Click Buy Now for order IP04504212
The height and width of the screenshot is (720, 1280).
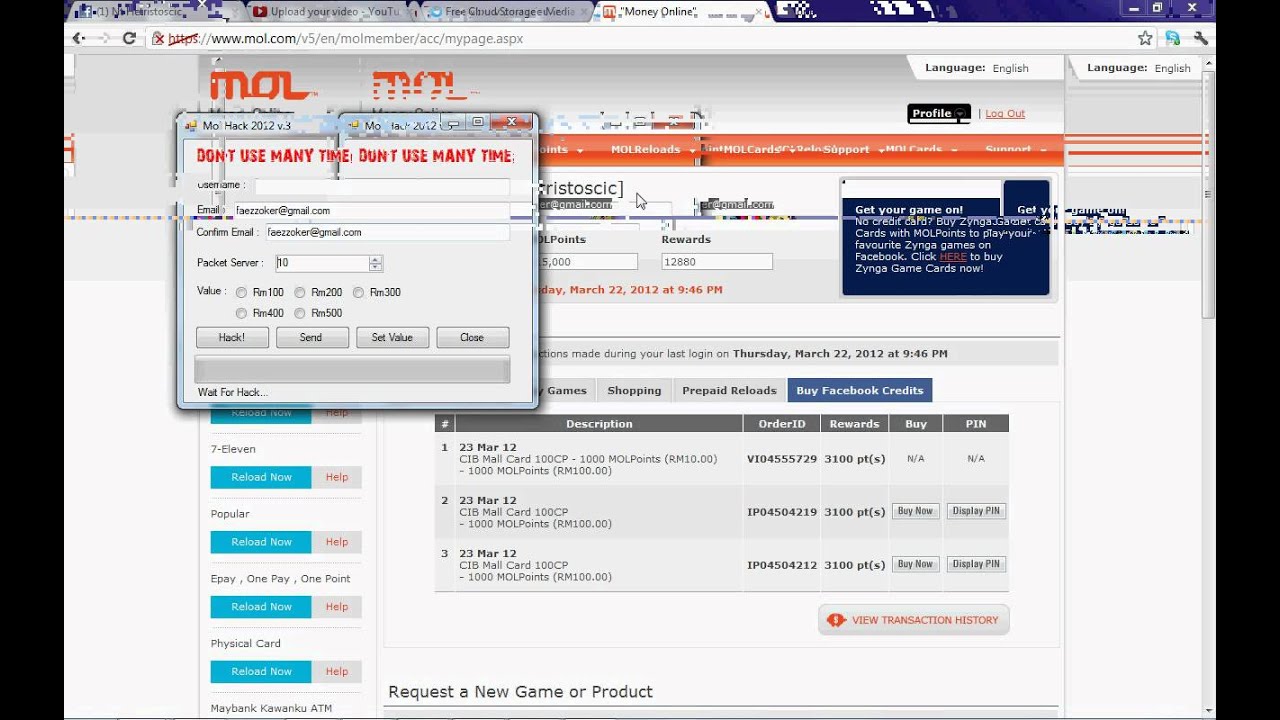tap(915, 564)
